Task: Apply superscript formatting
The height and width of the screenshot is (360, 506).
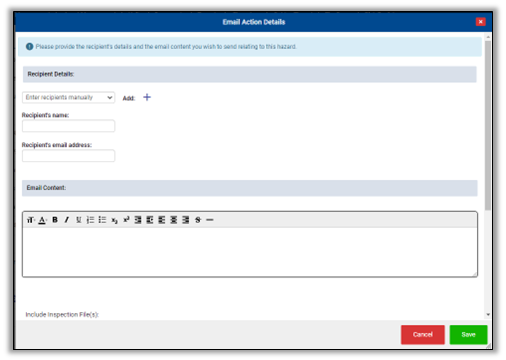Action: click(x=126, y=220)
